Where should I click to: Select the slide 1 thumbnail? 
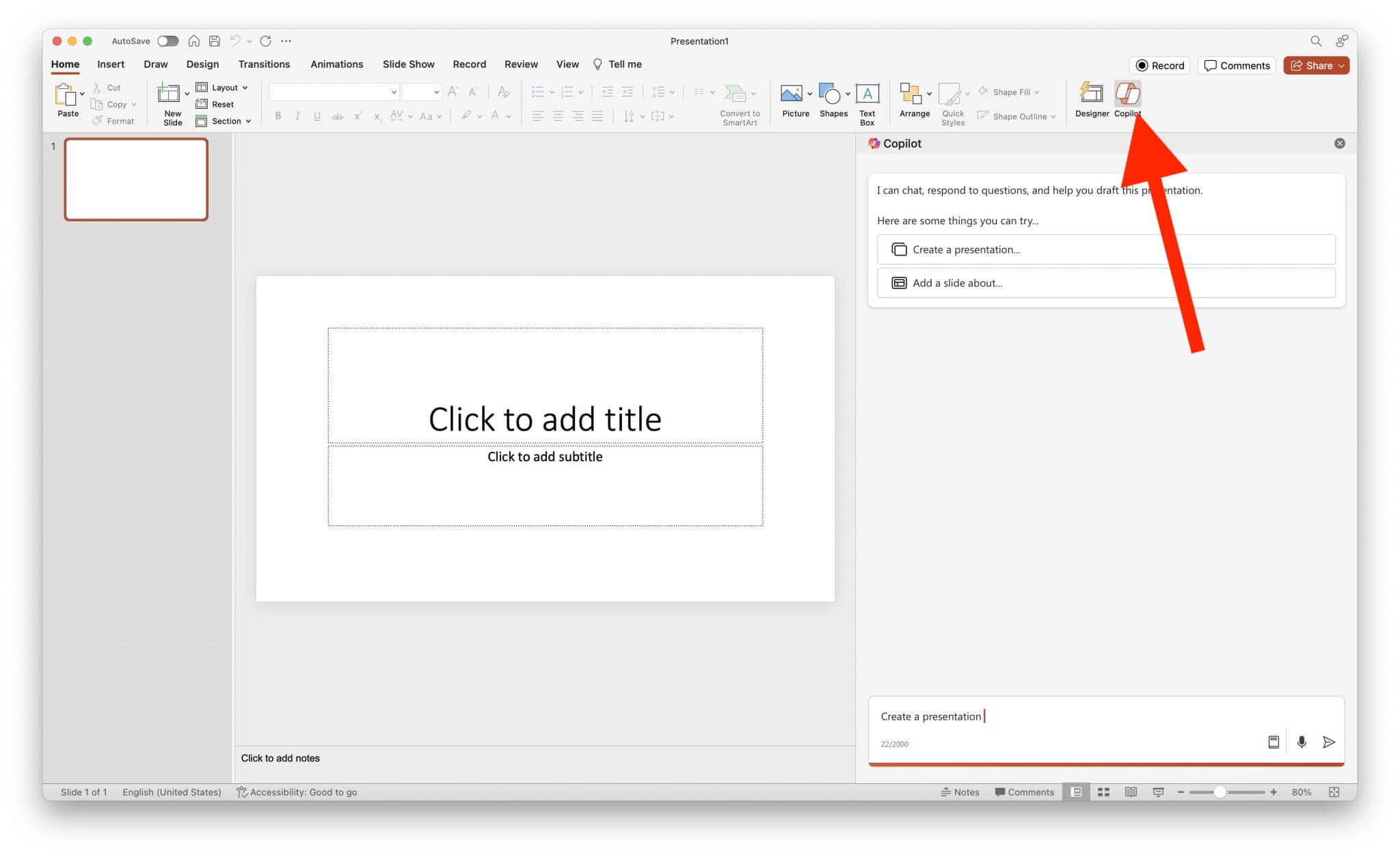click(136, 179)
